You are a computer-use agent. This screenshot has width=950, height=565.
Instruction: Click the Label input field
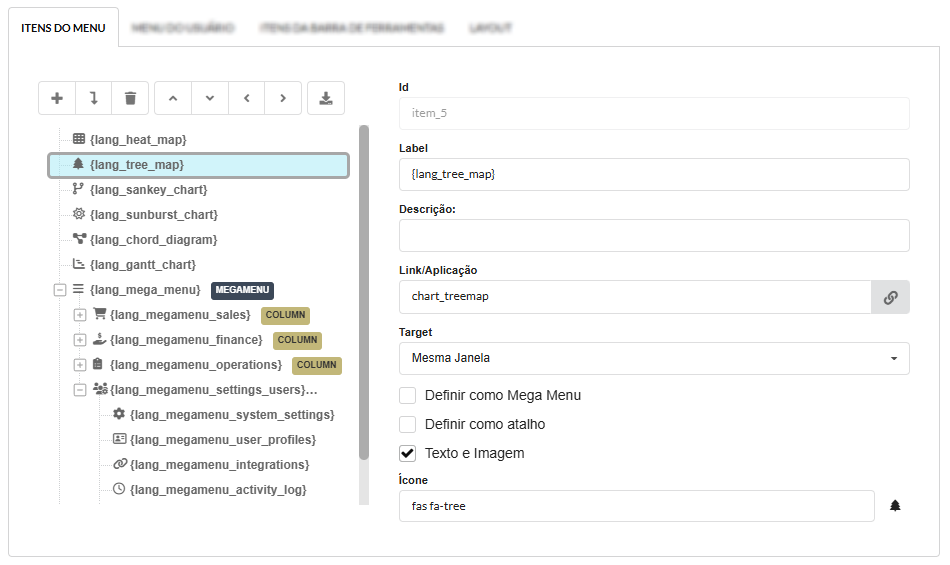[x=654, y=174]
